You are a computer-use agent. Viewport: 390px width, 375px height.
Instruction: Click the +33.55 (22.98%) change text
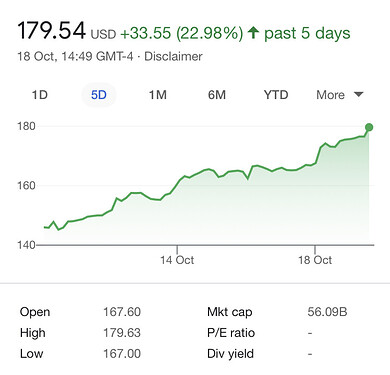pos(182,33)
